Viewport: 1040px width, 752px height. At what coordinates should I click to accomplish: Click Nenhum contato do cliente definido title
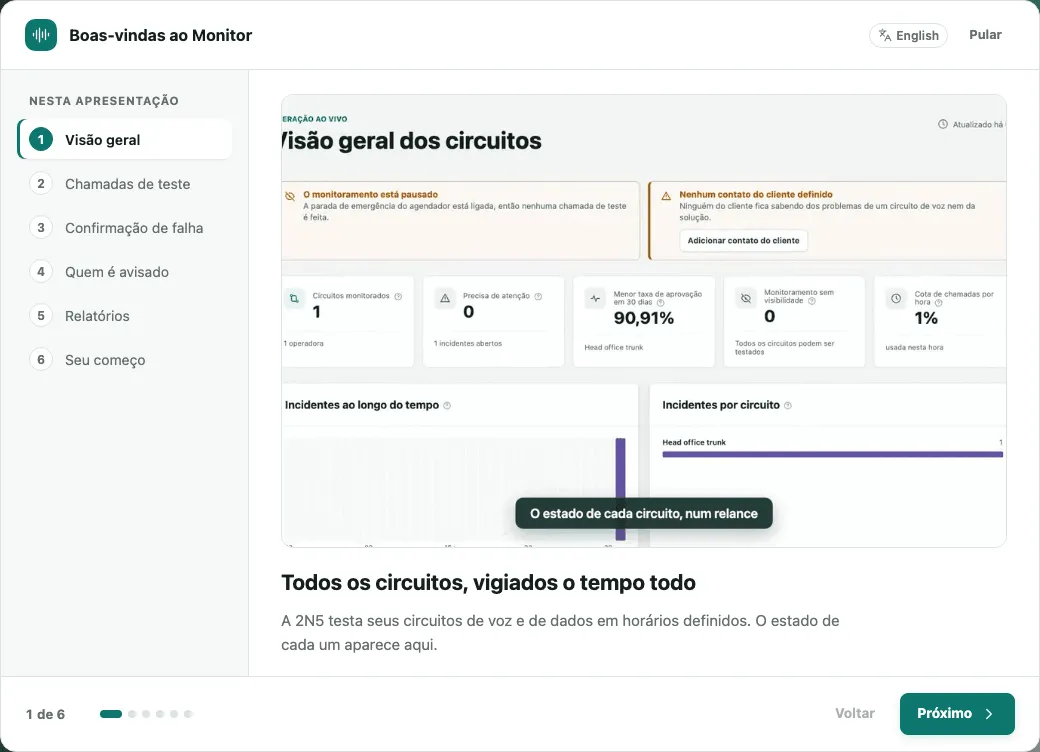(755, 194)
